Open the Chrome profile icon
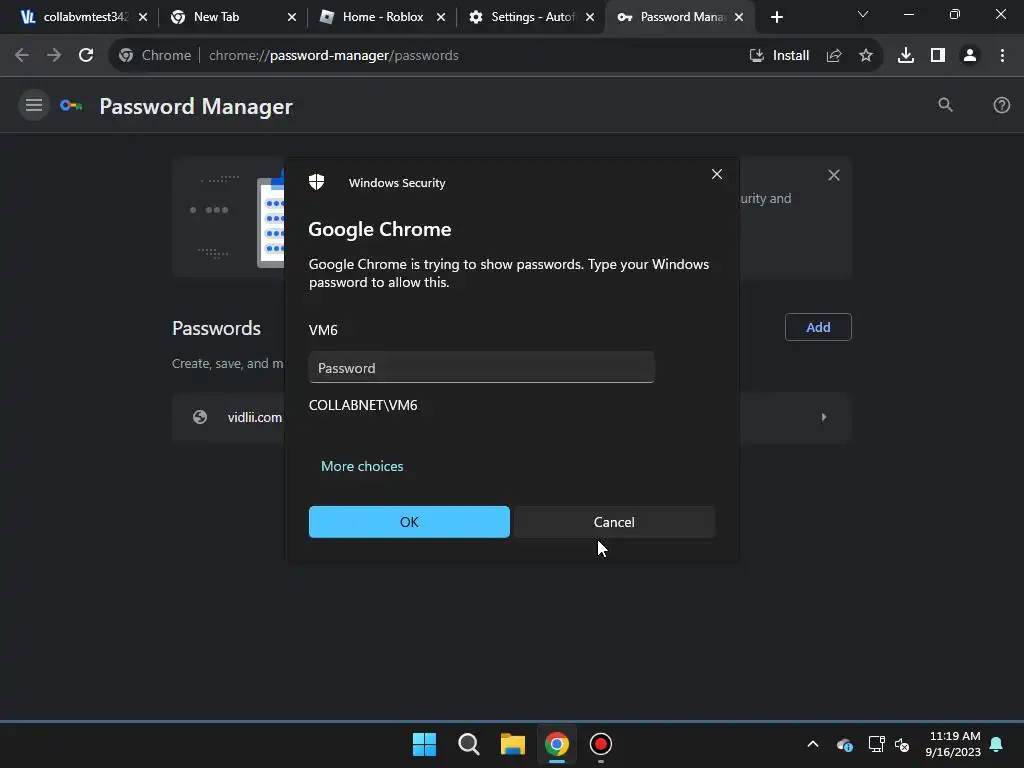This screenshot has height=768, width=1024. coord(970,56)
